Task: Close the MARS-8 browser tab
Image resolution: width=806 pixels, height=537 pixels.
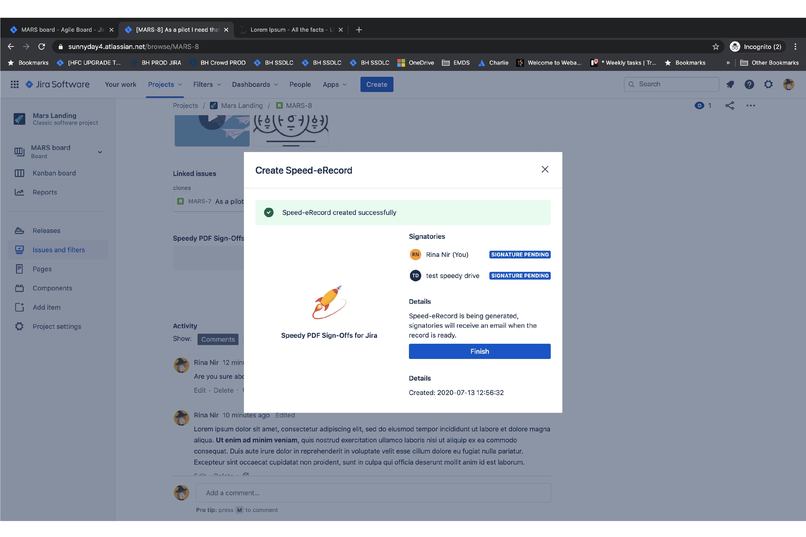Action: click(x=226, y=30)
